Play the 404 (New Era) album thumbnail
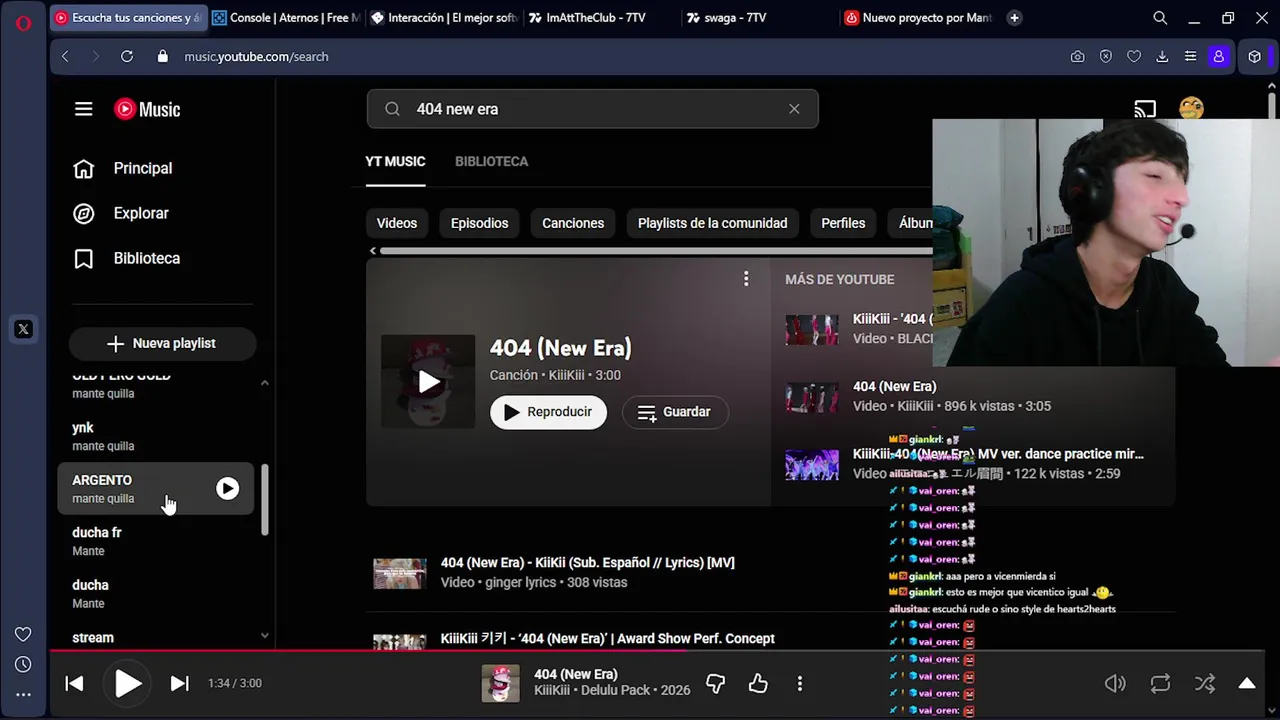1280x720 pixels. pyautogui.click(x=428, y=381)
